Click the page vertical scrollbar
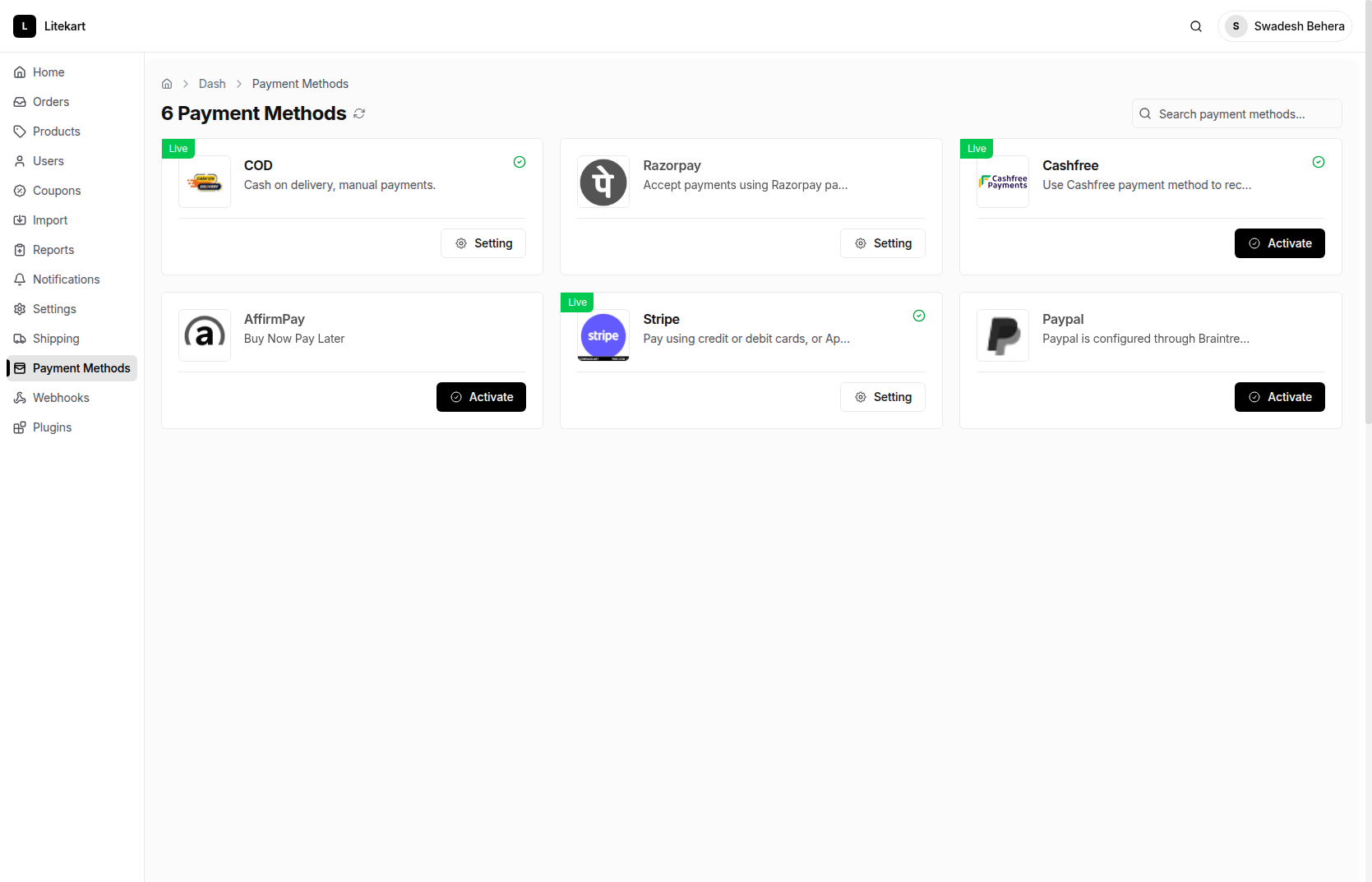 point(1368,212)
